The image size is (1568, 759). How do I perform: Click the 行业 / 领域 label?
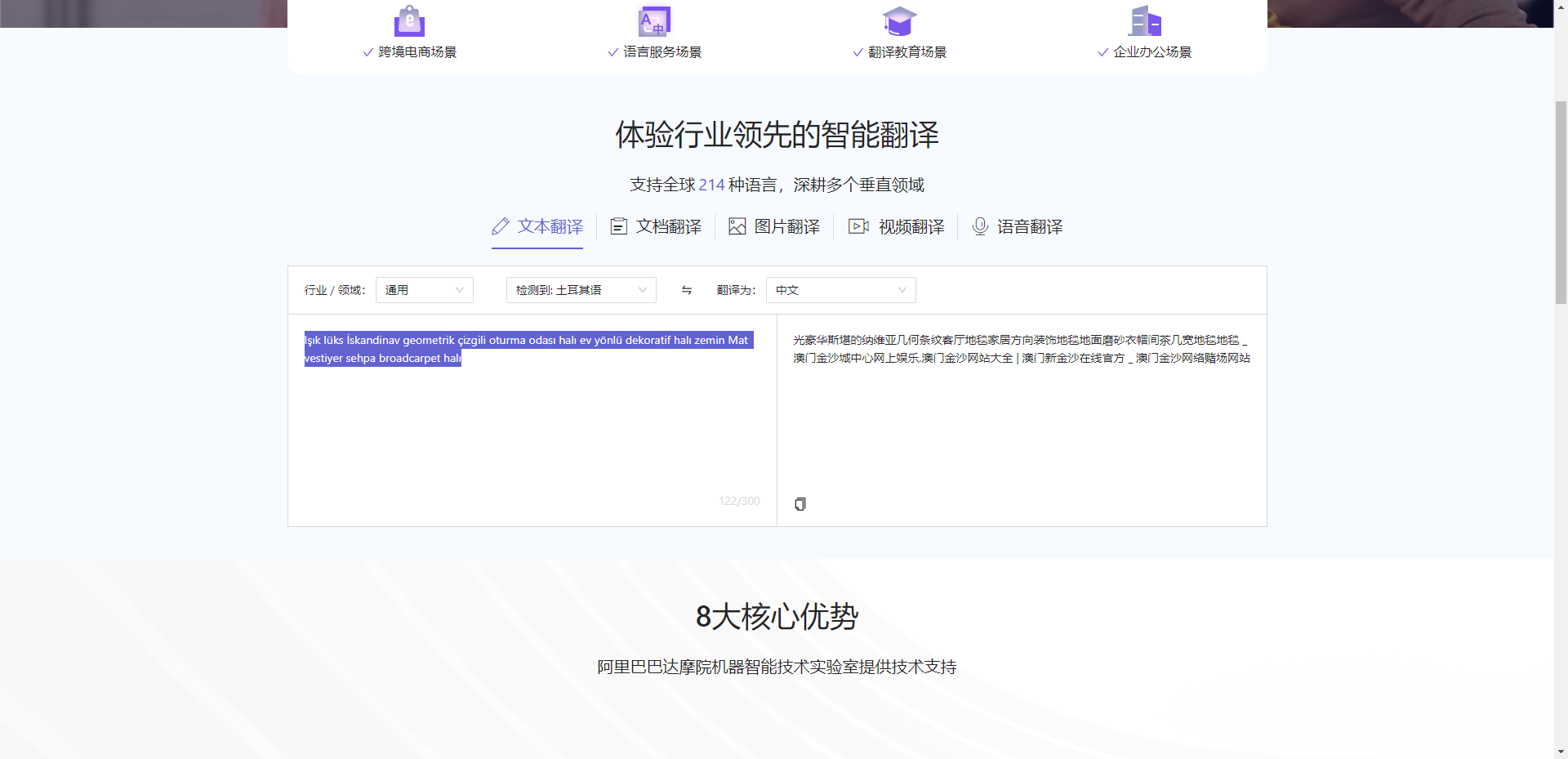pos(335,290)
